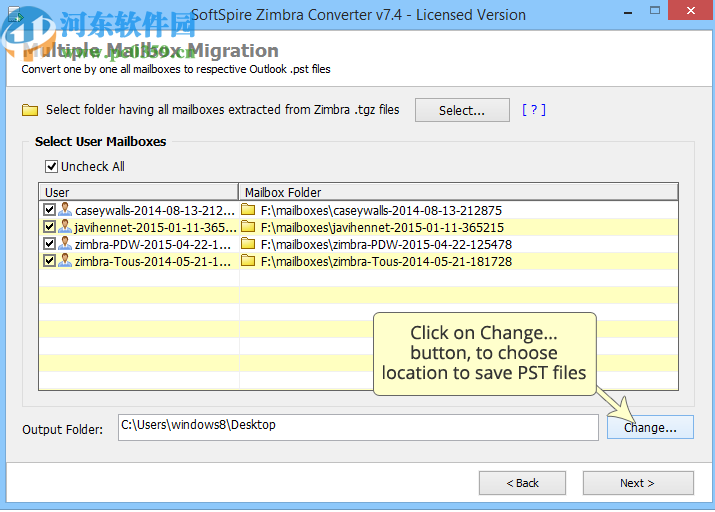
Task: Click the user icon for zimbra-PDW
Action: click(x=65, y=244)
